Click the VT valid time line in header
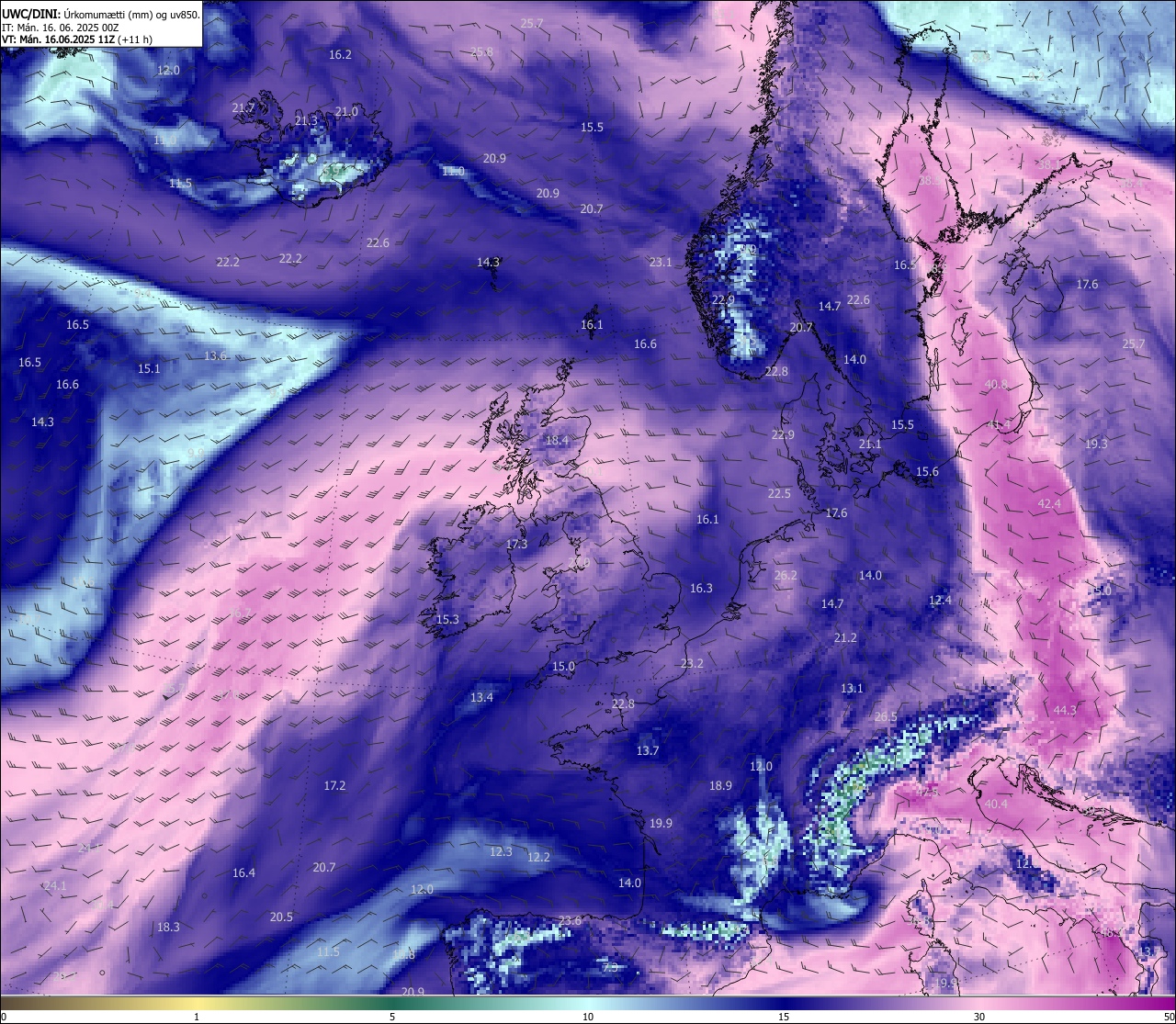The width and height of the screenshot is (1176, 1024). 77,39
